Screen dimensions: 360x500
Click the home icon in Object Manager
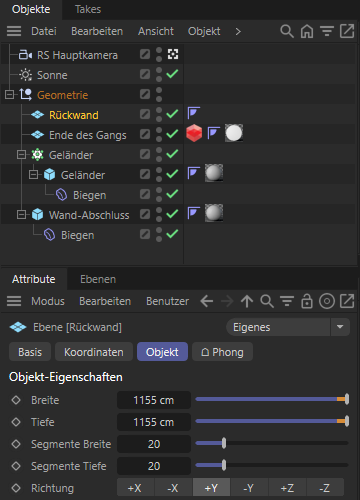coord(307,31)
